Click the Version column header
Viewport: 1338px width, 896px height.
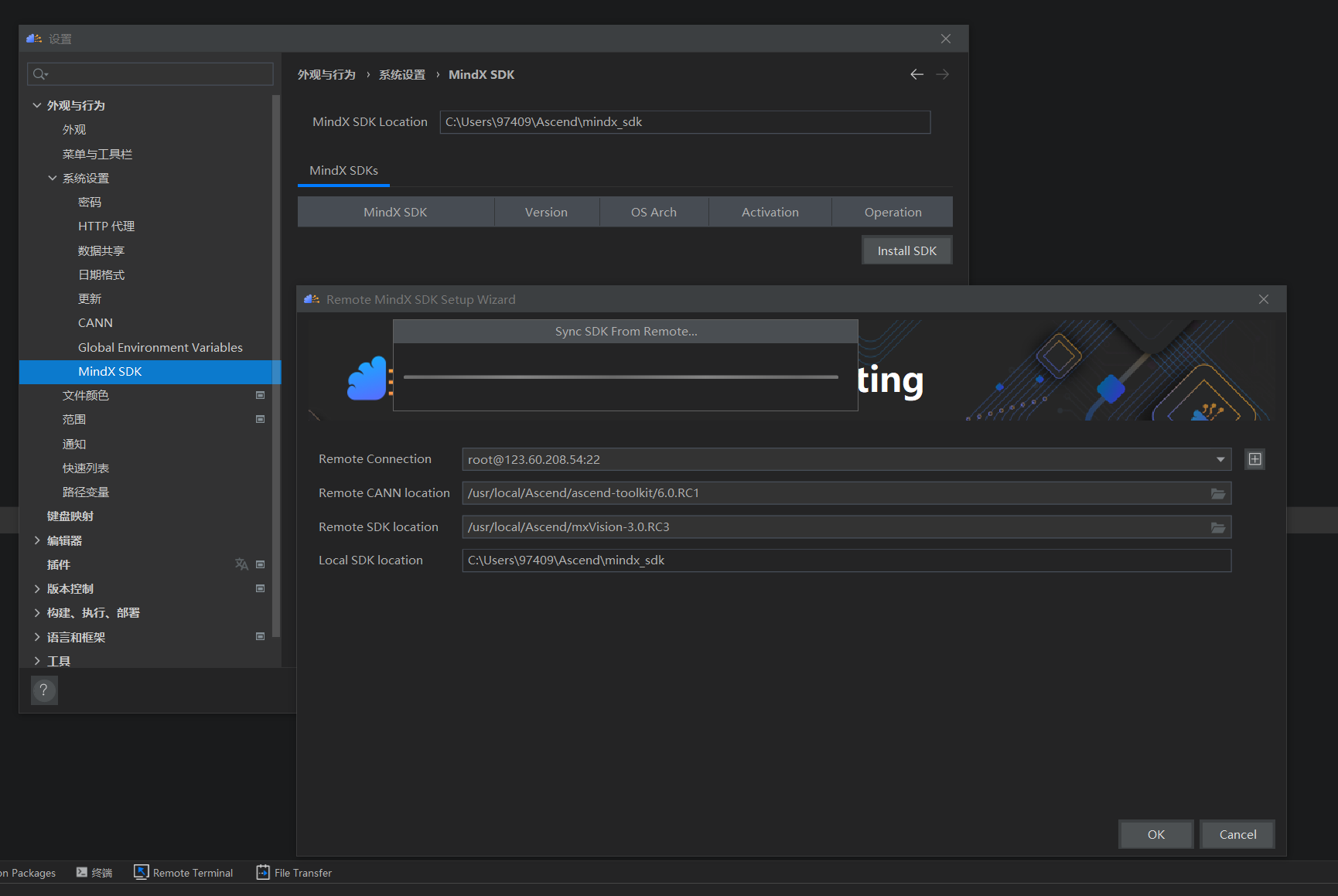[546, 212]
